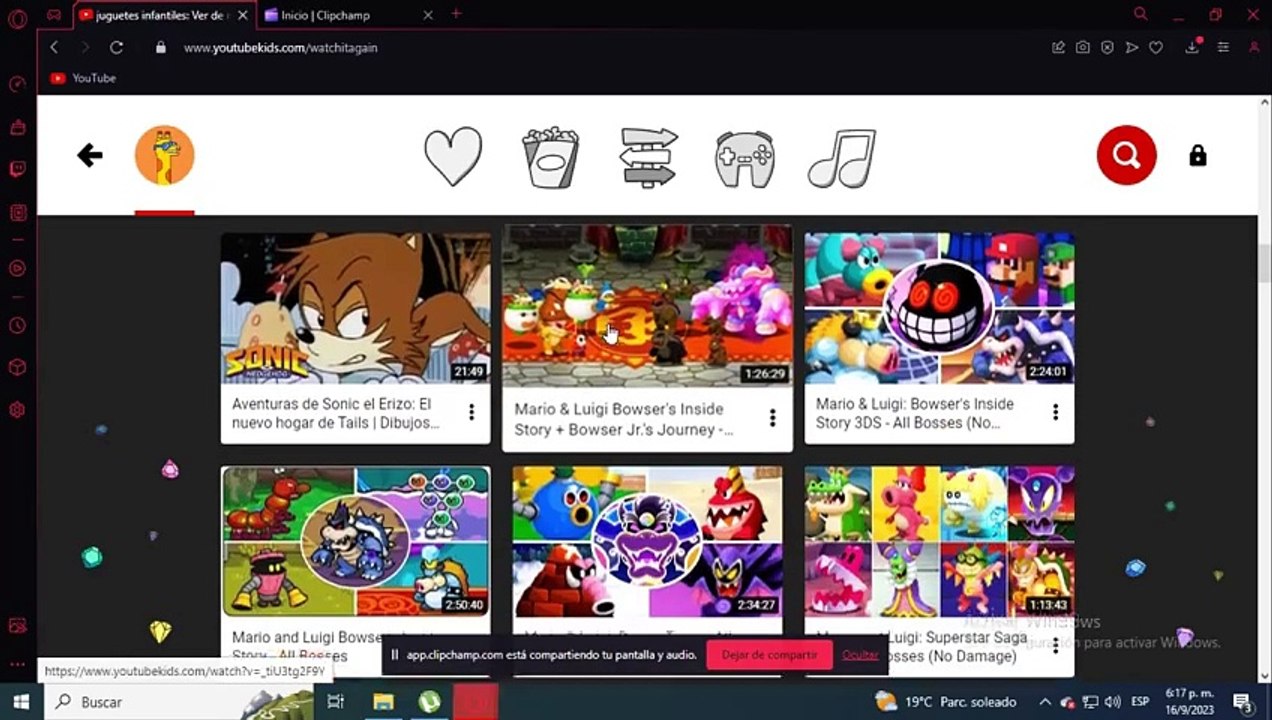The width and height of the screenshot is (1272, 720).
Task: Open options menu for Bowser Jr.'s Journey video
Action: click(772, 418)
